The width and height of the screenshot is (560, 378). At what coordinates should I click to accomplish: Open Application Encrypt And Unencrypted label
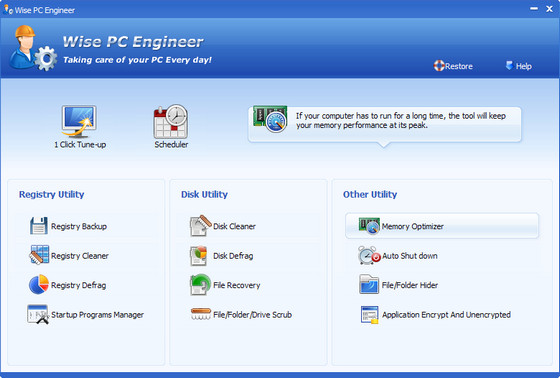click(x=446, y=315)
